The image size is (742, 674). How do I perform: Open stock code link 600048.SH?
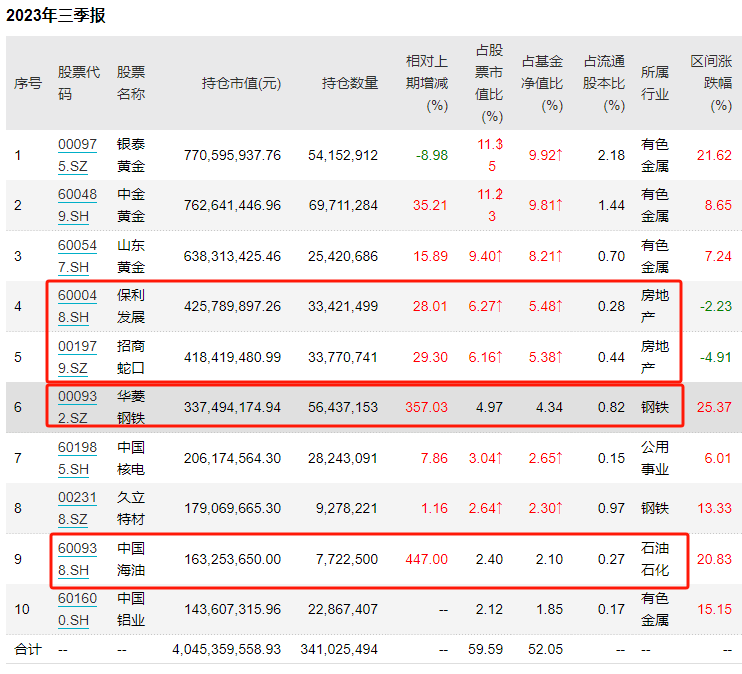[x=78, y=306]
